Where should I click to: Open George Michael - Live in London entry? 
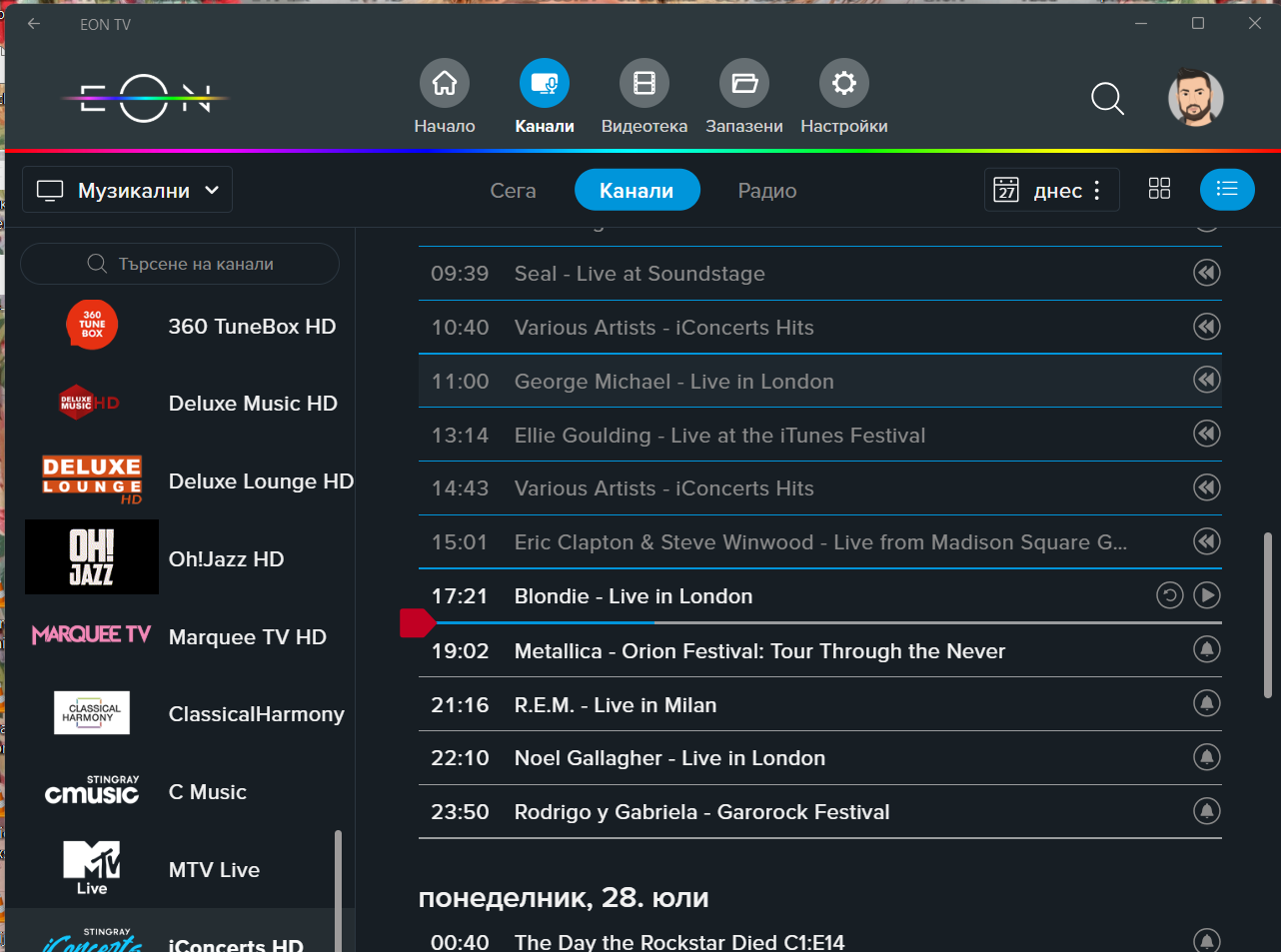coord(819,381)
